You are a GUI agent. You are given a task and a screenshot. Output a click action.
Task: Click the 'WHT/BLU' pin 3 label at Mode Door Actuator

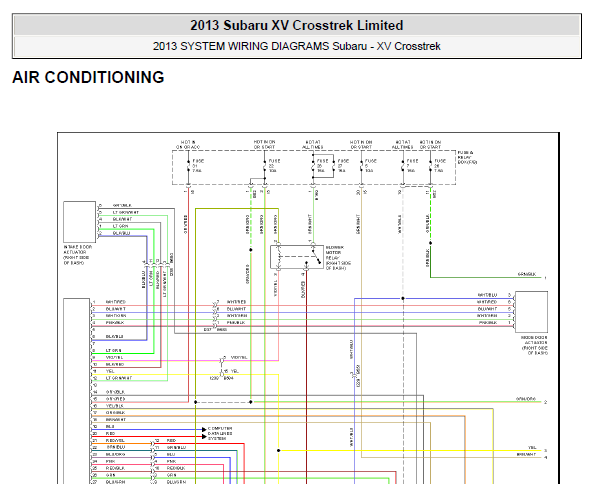pyautogui.click(x=487, y=295)
